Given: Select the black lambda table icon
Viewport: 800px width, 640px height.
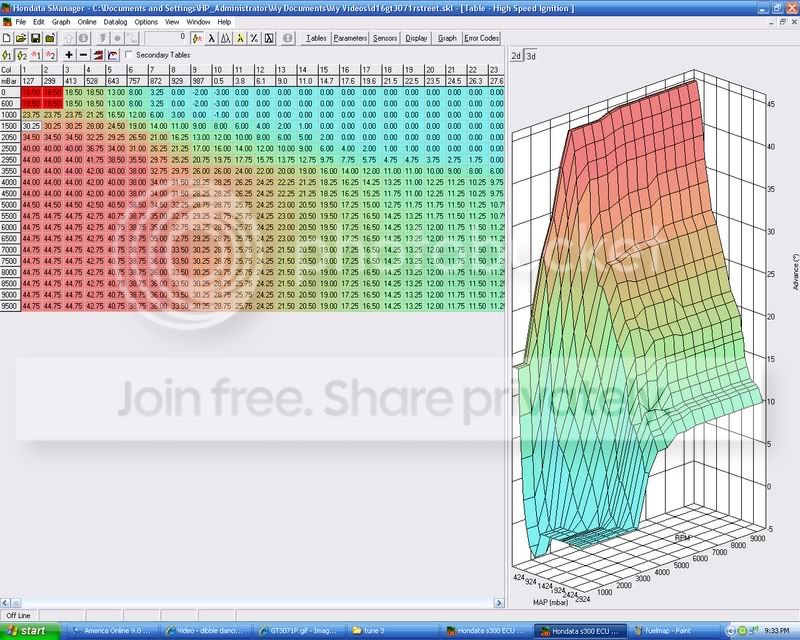Looking at the screenshot, I should click(x=211, y=38).
